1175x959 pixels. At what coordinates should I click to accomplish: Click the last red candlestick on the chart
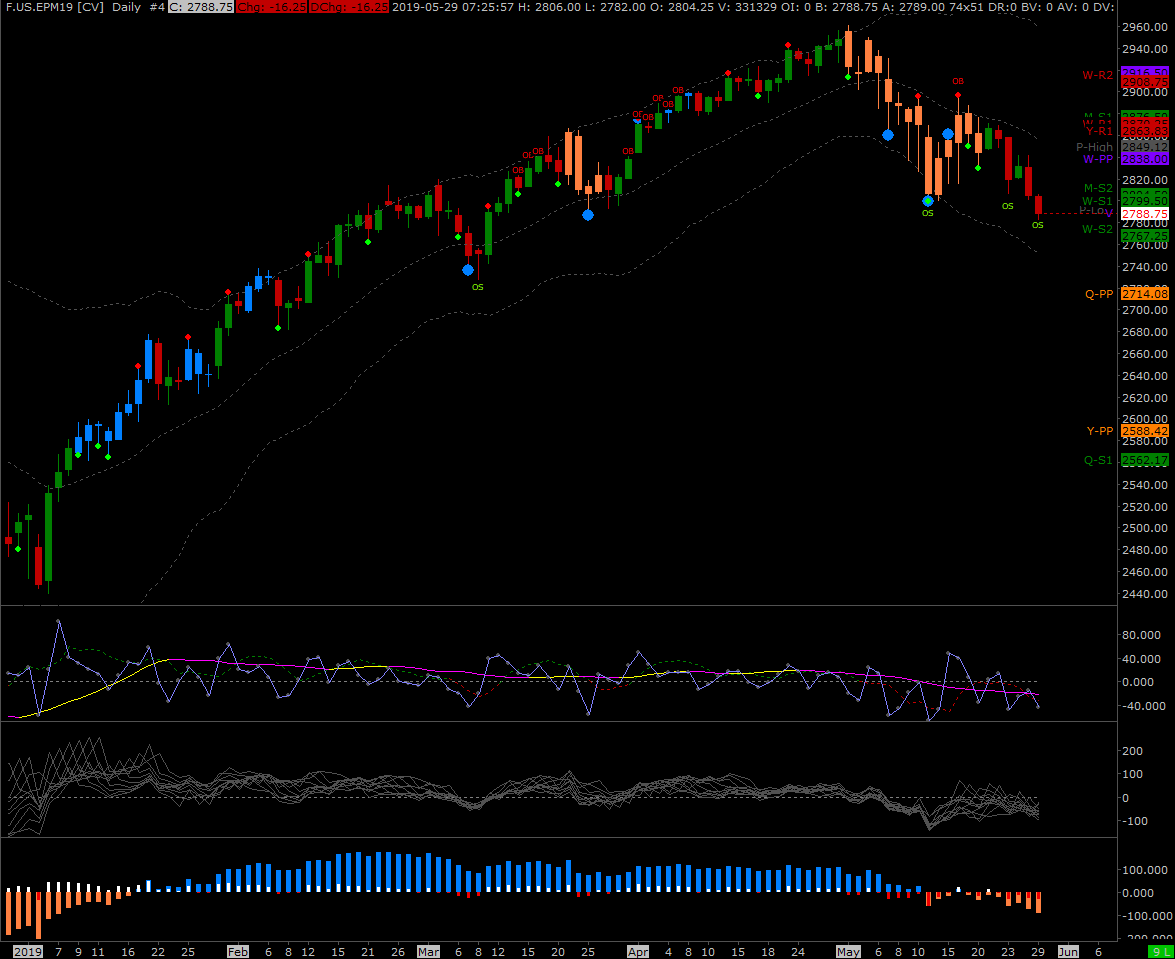(x=1039, y=205)
